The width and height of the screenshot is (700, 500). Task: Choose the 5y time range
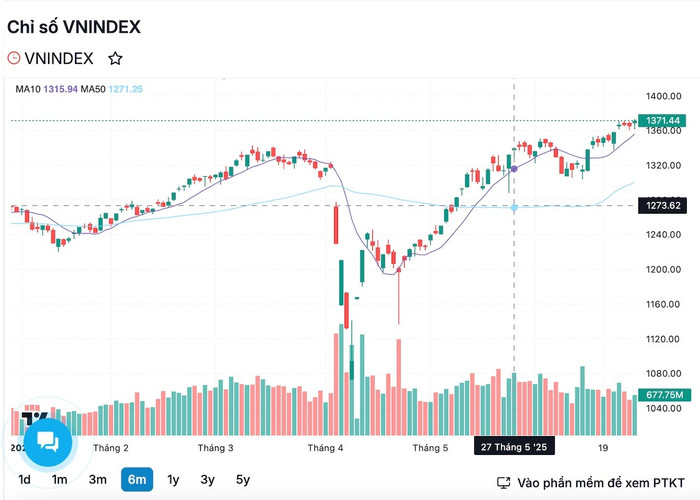point(243,479)
